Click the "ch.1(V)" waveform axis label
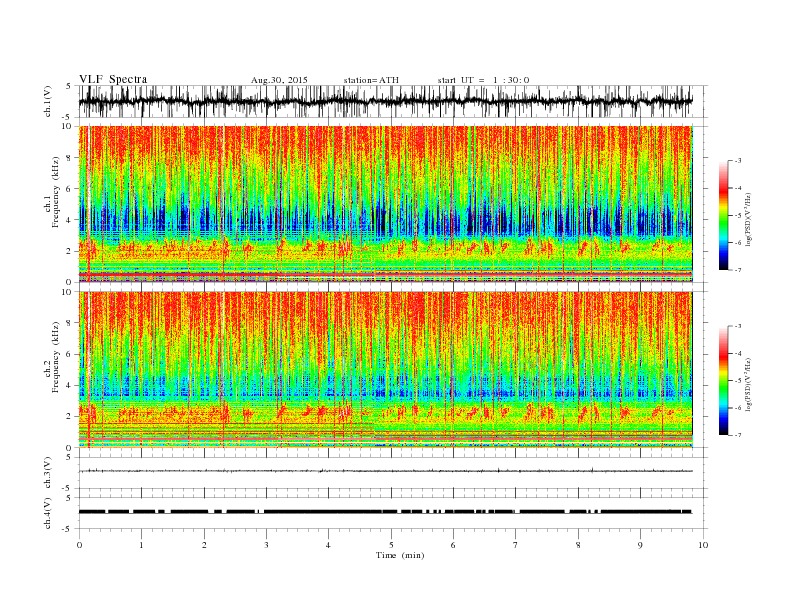Viewport: 792px width, 612px height. [x=48, y=101]
